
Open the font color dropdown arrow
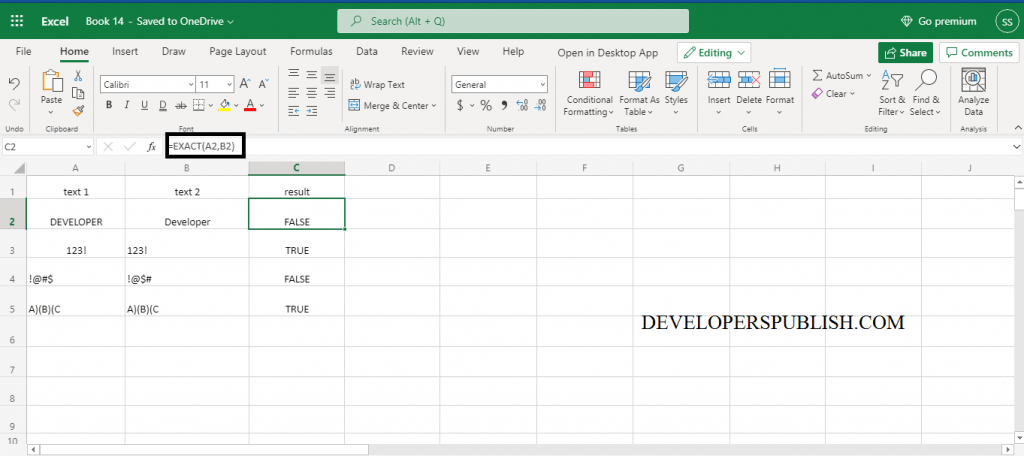(x=262, y=105)
